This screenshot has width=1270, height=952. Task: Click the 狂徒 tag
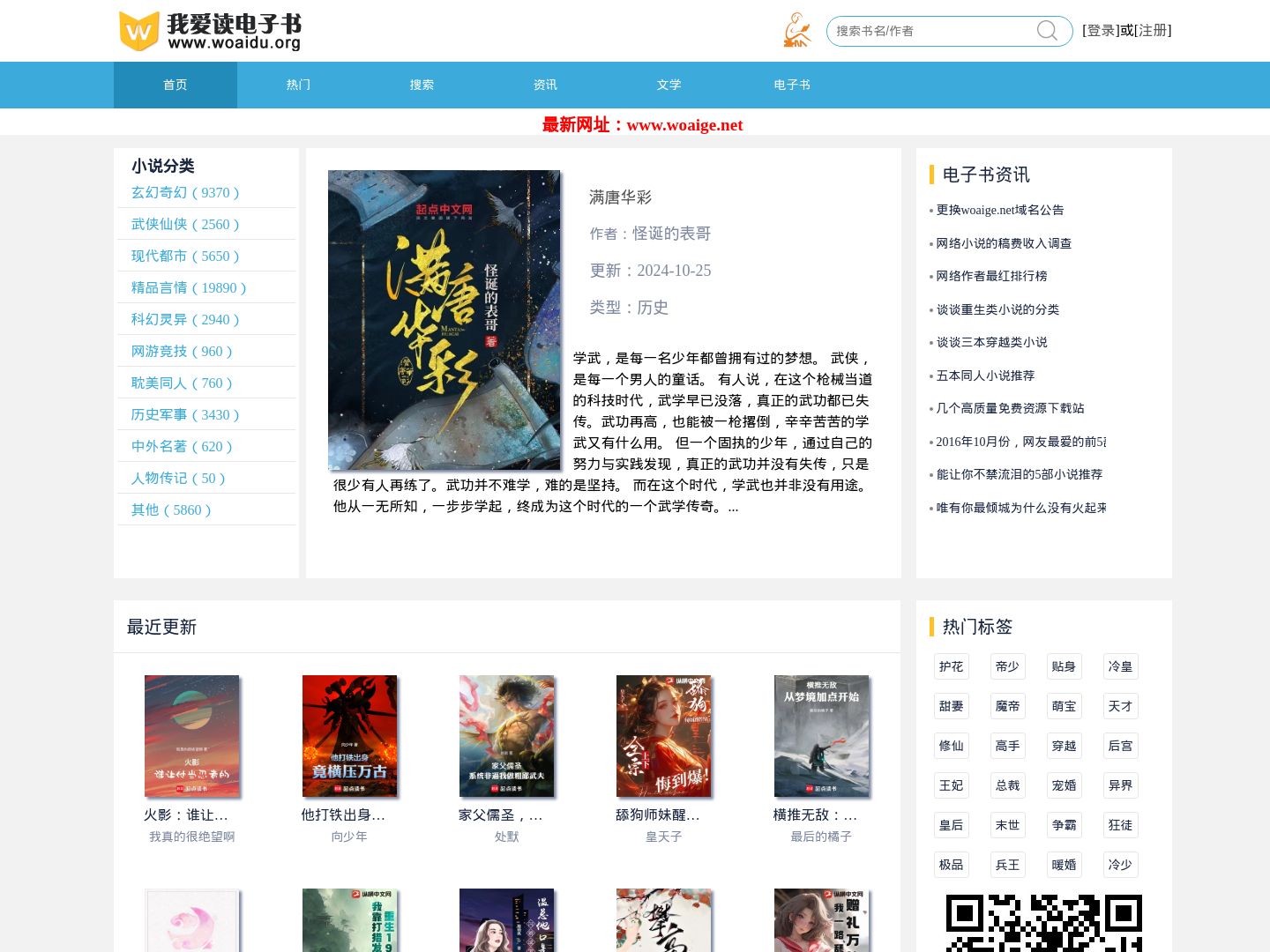coord(1120,825)
